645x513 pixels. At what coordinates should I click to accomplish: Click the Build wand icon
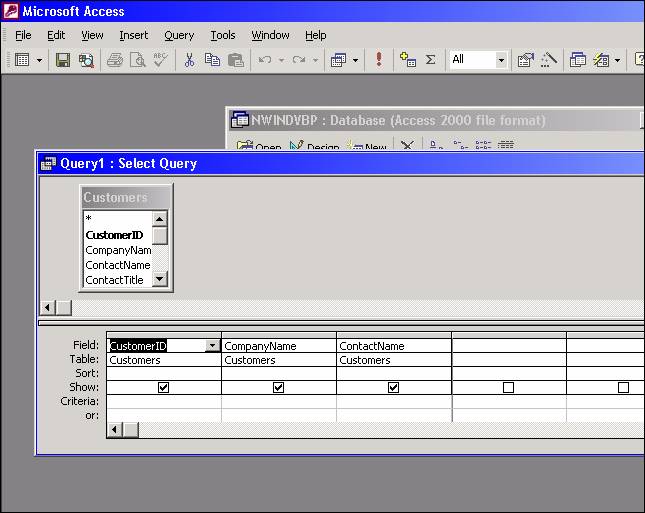[x=548, y=60]
